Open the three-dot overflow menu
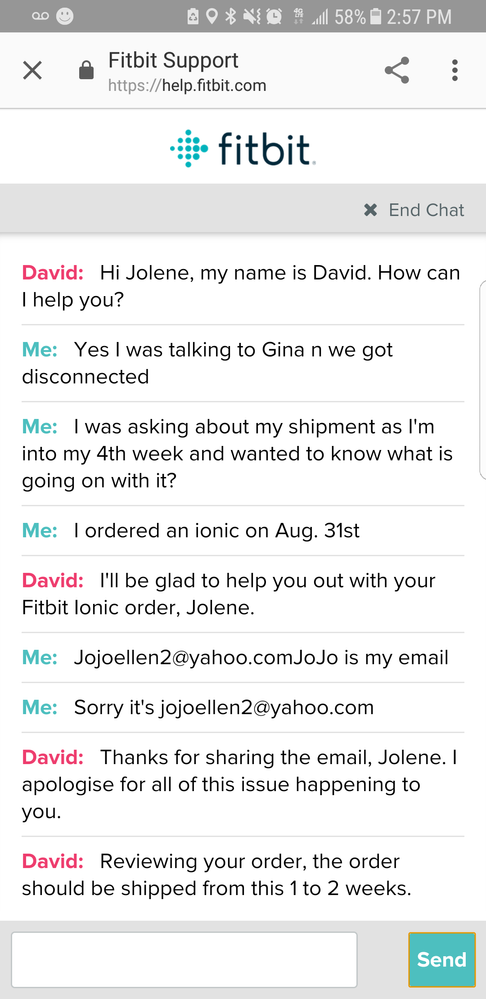Viewport: 486px width, 999px height. coord(454,70)
